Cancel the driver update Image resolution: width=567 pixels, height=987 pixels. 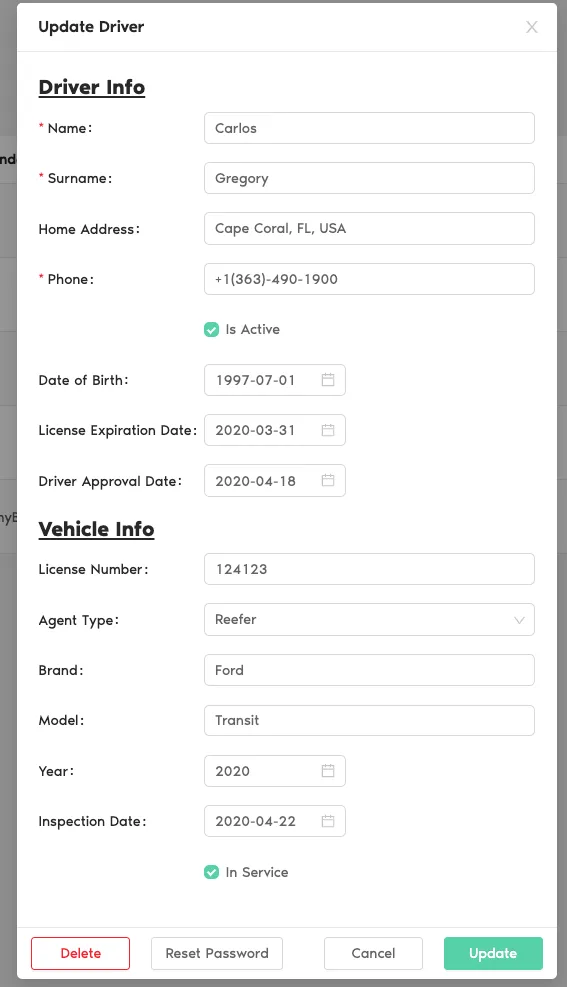pos(373,953)
